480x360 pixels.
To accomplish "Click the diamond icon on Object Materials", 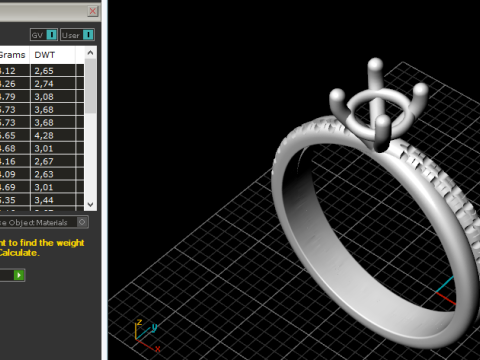I will click(82, 222).
